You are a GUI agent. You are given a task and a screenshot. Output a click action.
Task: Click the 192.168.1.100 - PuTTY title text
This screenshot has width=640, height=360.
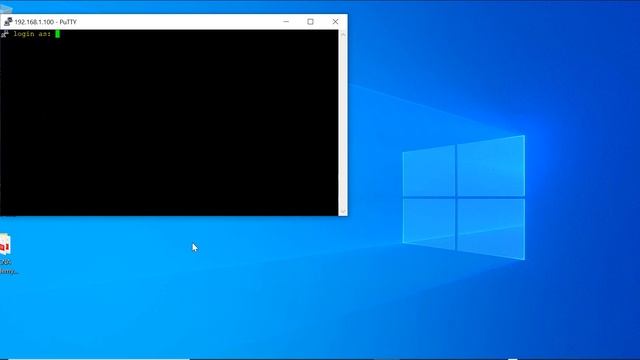click(45, 22)
